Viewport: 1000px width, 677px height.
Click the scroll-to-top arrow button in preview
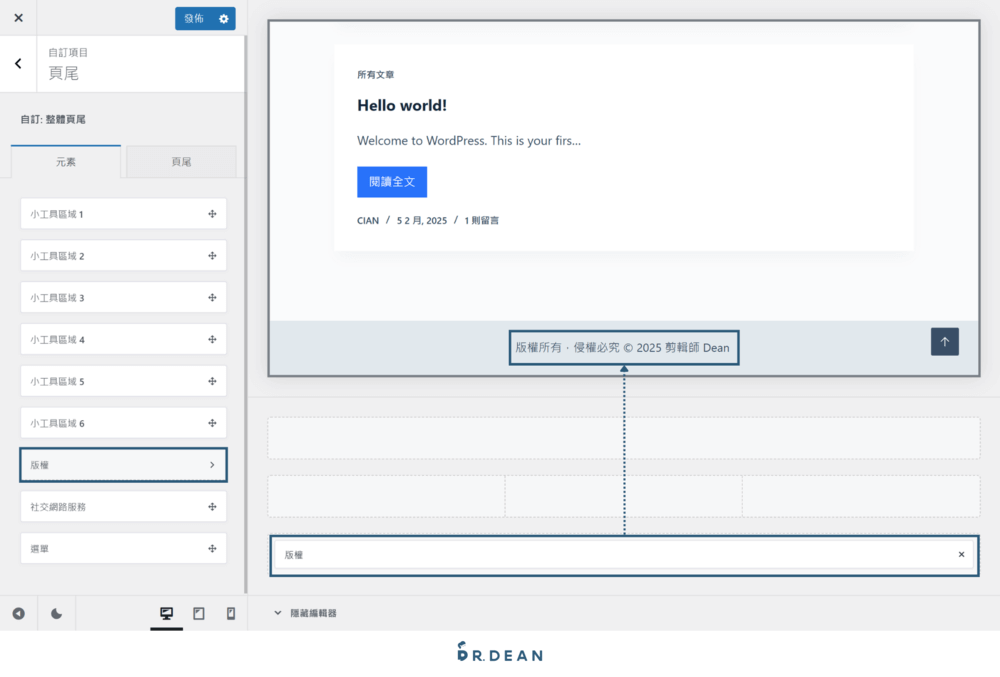[945, 341]
